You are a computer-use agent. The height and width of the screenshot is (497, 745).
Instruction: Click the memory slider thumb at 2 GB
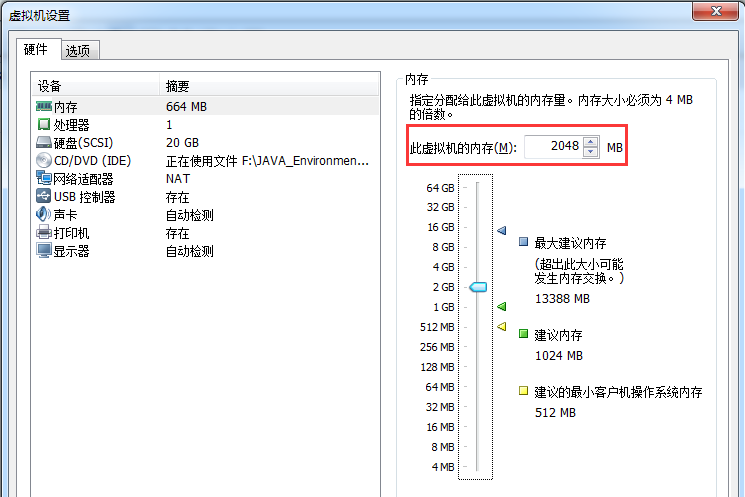[478, 287]
